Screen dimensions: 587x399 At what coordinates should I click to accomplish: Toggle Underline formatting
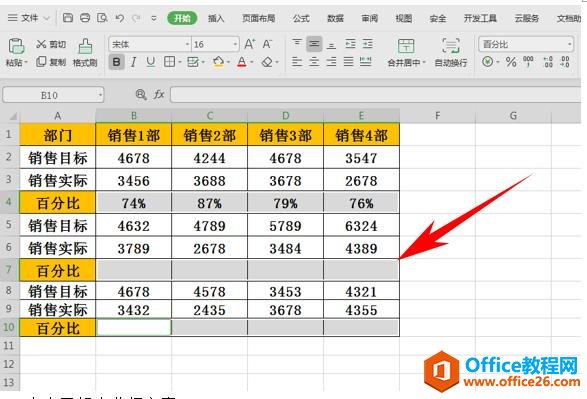151,62
